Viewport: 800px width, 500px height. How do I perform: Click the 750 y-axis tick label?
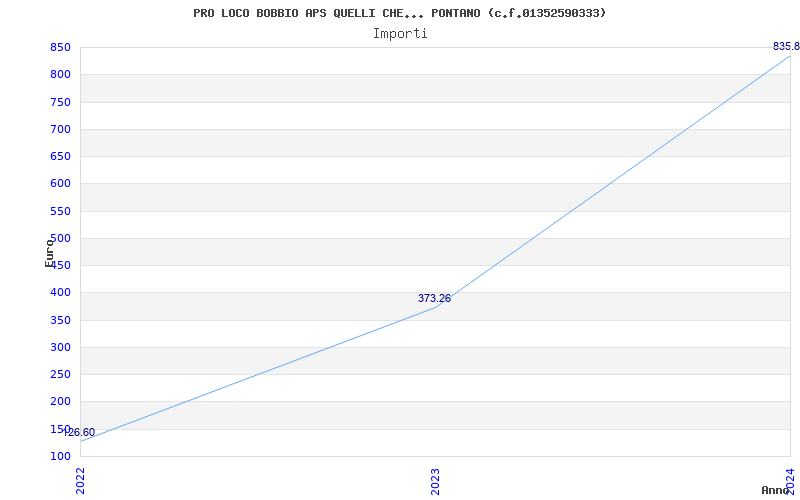coord(60,103)
